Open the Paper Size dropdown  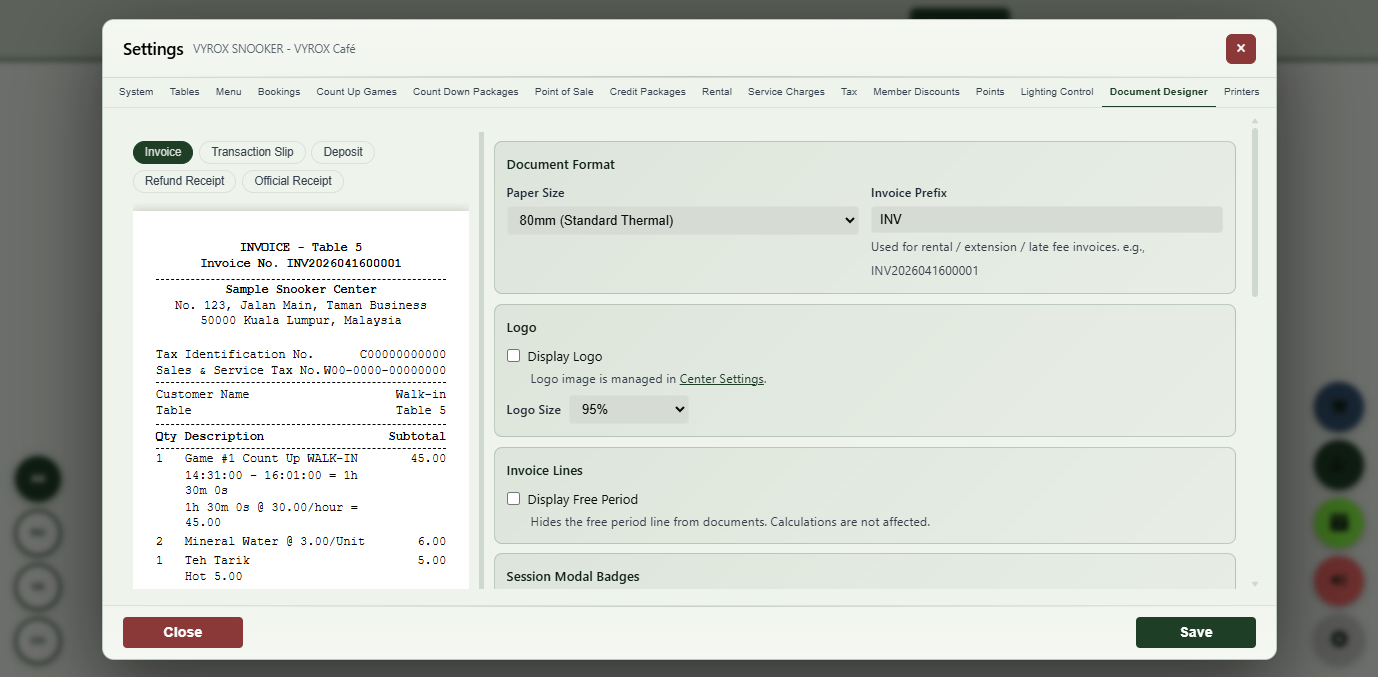pyautogui.click(x=682, y=220)
